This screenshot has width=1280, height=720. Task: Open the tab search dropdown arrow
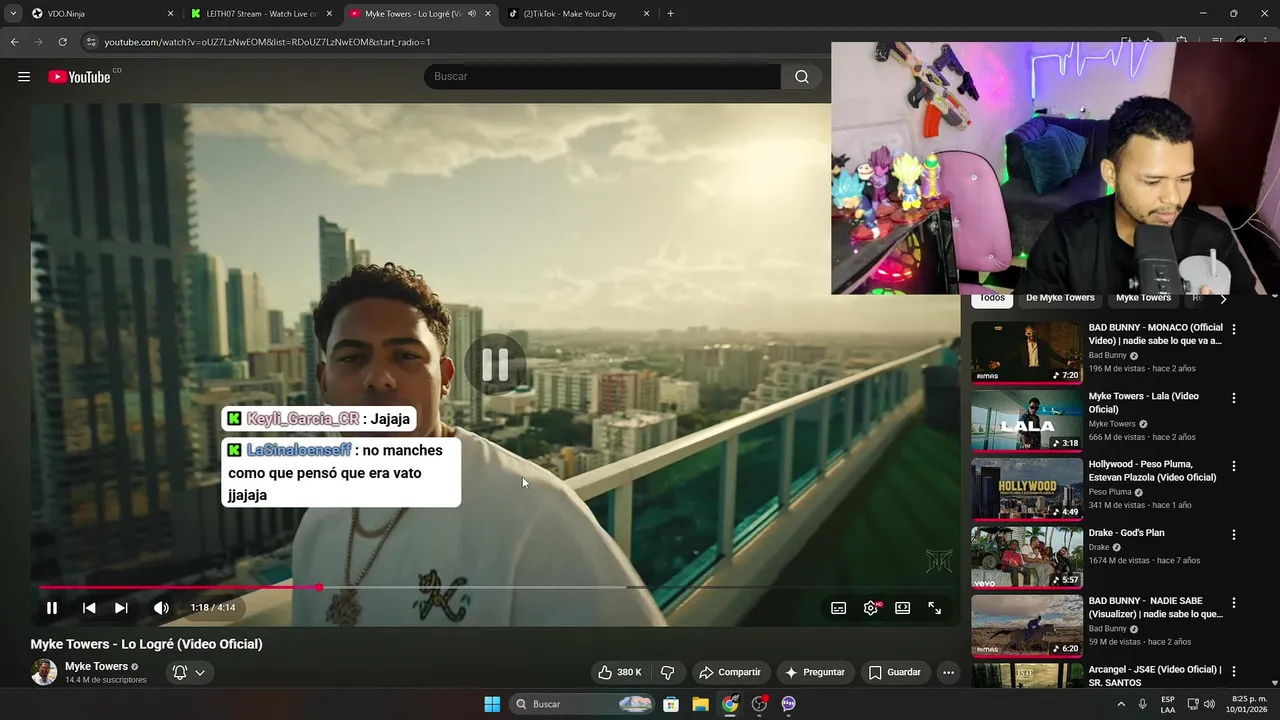tap(13, 14)
